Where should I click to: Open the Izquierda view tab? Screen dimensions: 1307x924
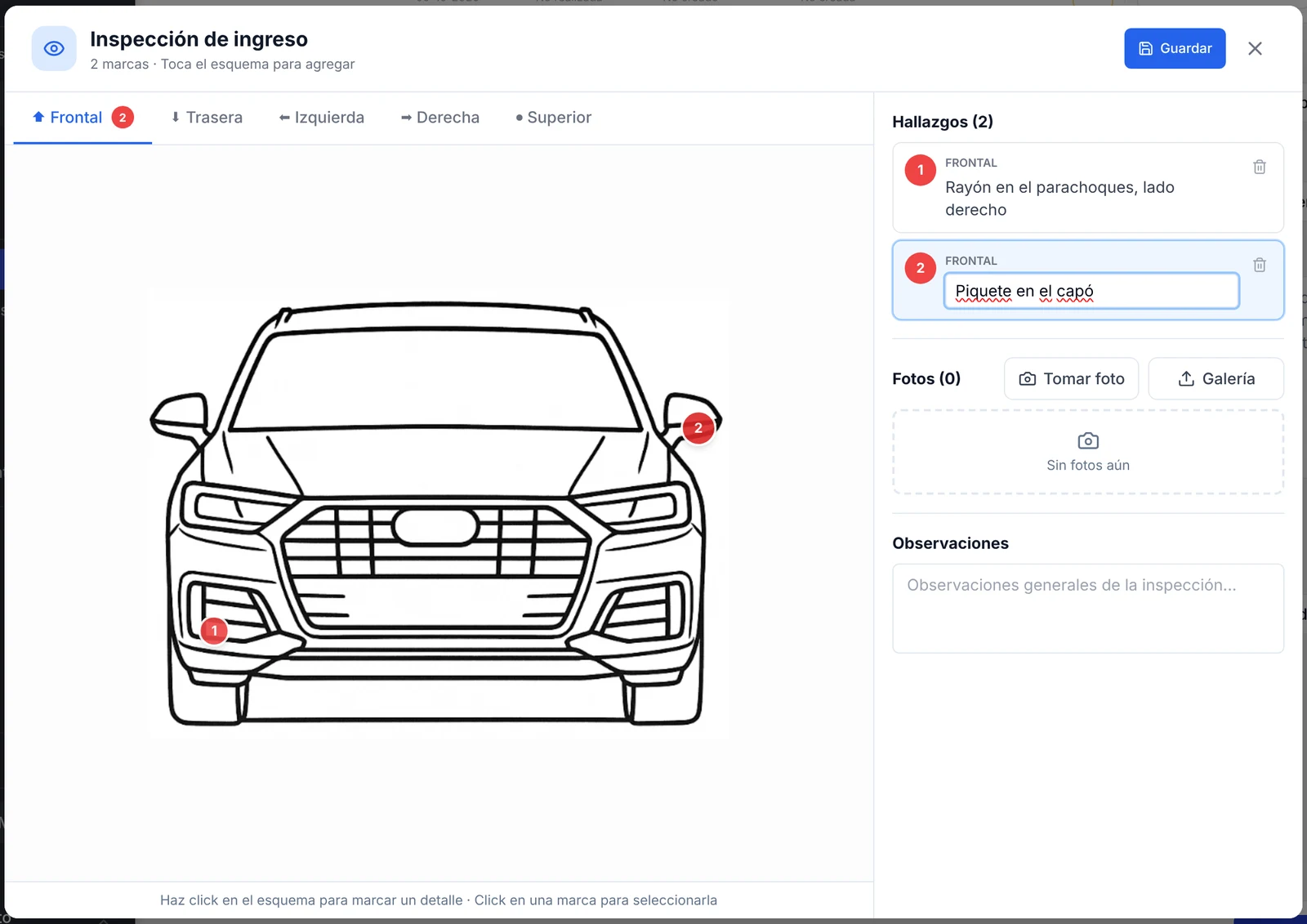(322, 118)
